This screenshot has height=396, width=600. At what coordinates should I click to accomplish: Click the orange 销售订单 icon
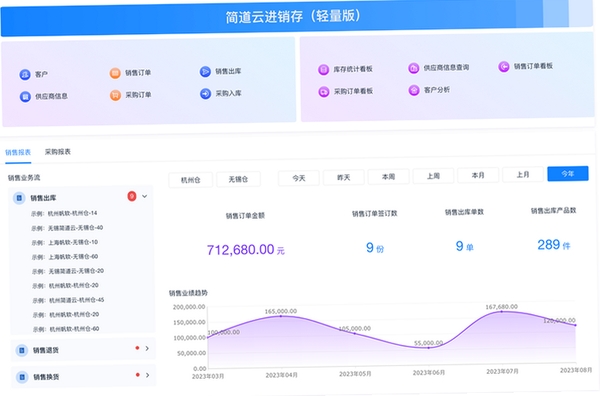(115, 73)
